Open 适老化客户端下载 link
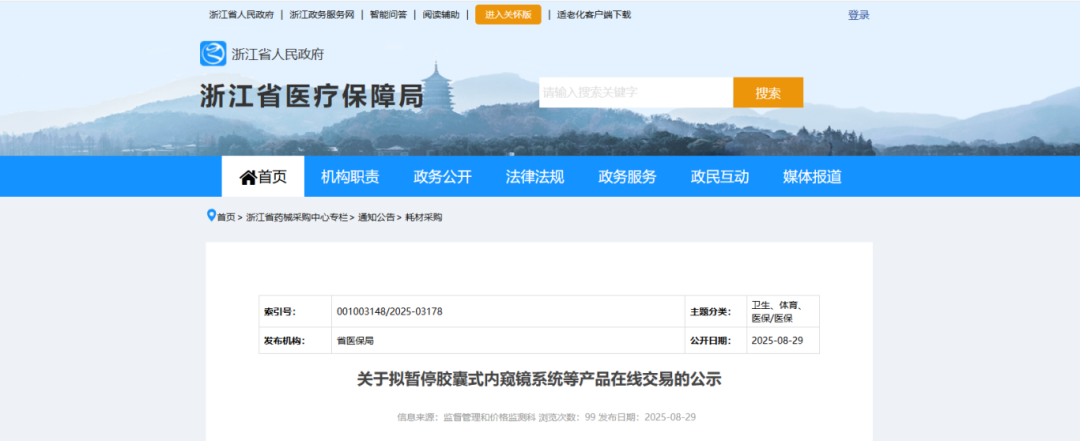Image resolution: width=1080 pixels, height=441 pixels. 594,14
